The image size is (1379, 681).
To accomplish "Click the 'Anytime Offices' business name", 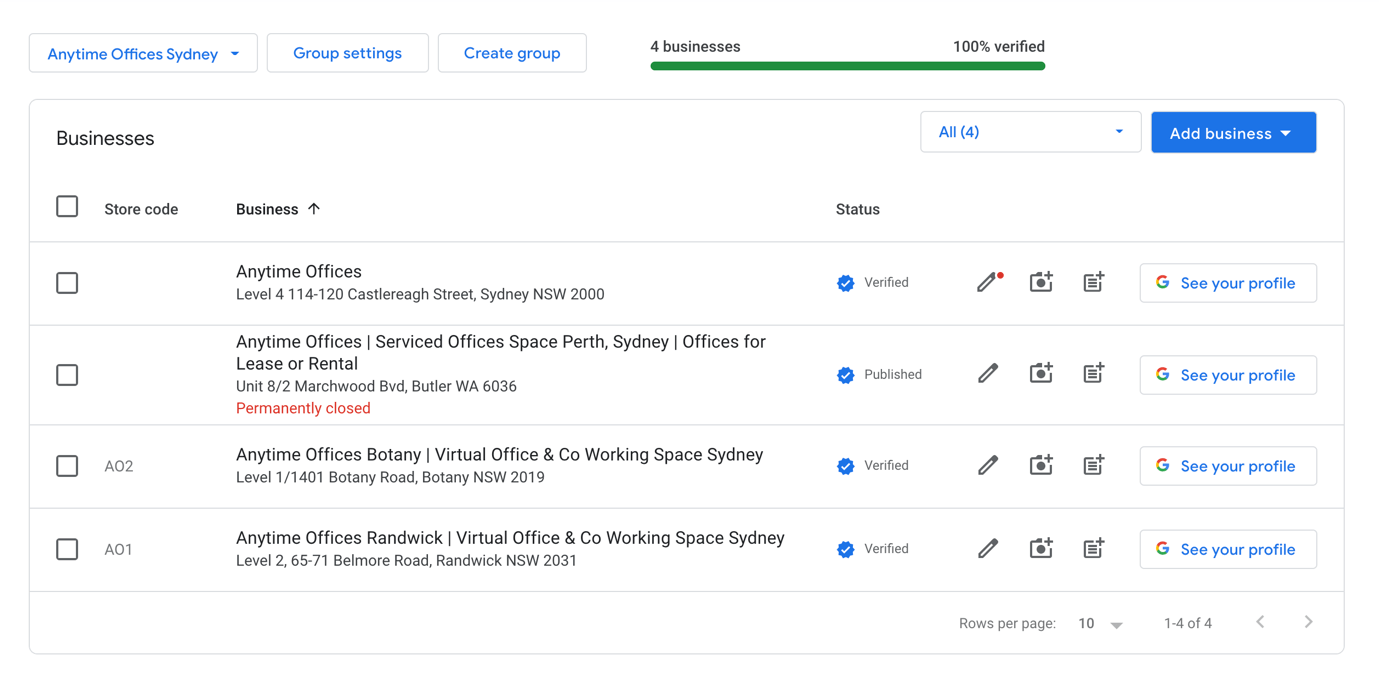I will pos(299,271).
